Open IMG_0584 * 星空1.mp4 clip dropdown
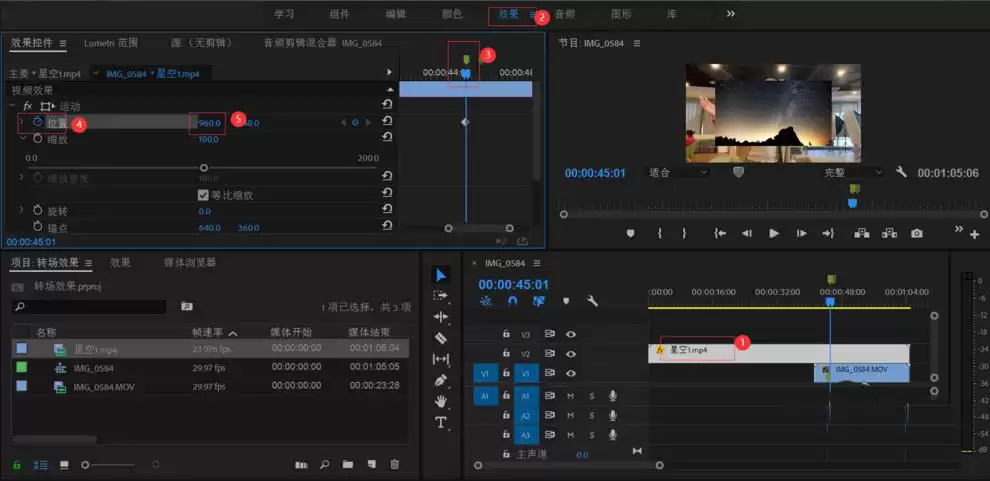The height and width of the screenshot is (481, 990). [96, 73]
